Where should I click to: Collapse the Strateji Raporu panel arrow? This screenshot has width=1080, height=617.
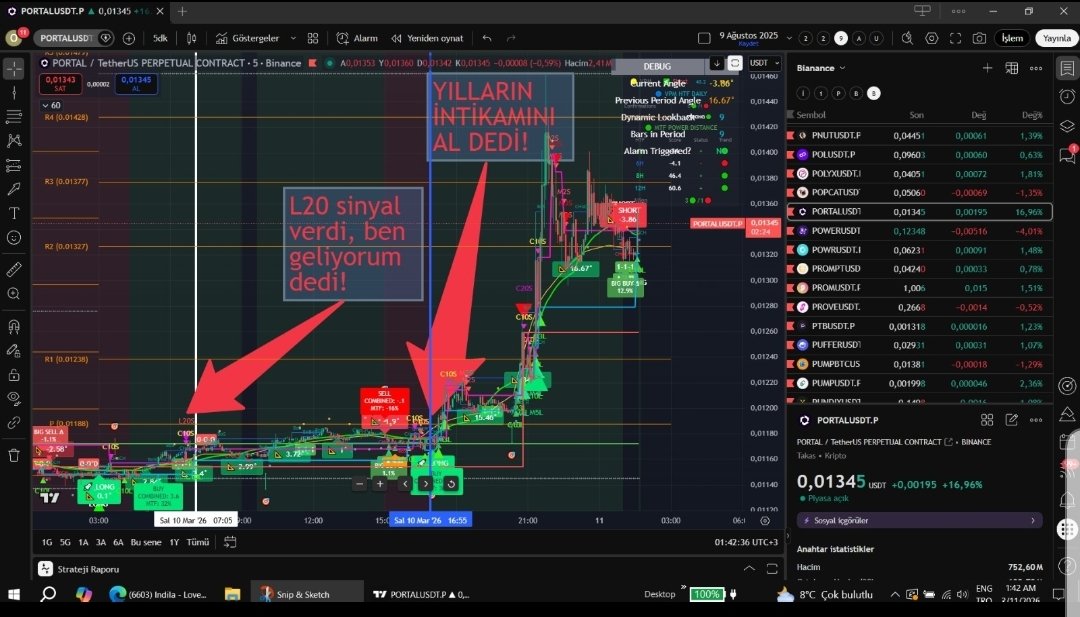tap(749, 569)
